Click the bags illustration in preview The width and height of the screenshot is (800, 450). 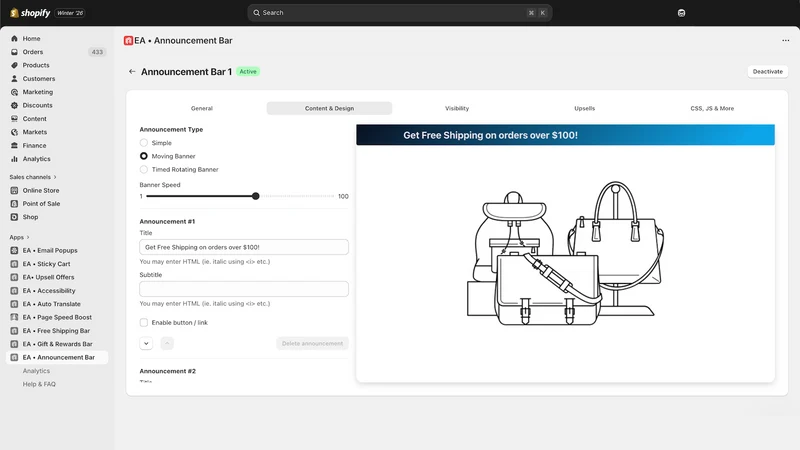pos(565,254)
